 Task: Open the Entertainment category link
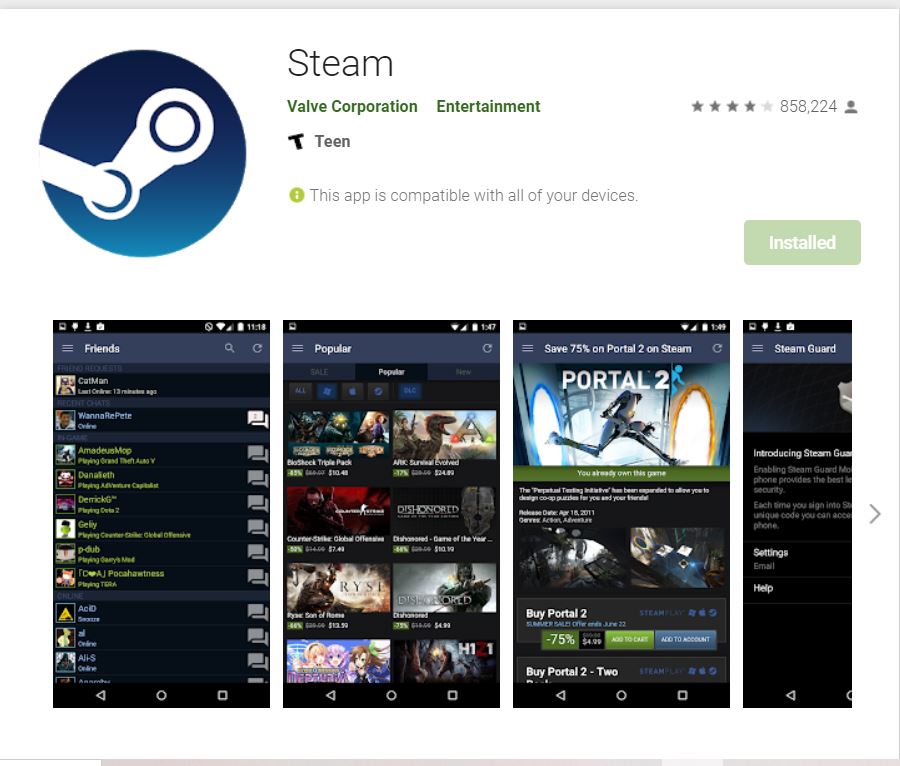coord(488,107)
